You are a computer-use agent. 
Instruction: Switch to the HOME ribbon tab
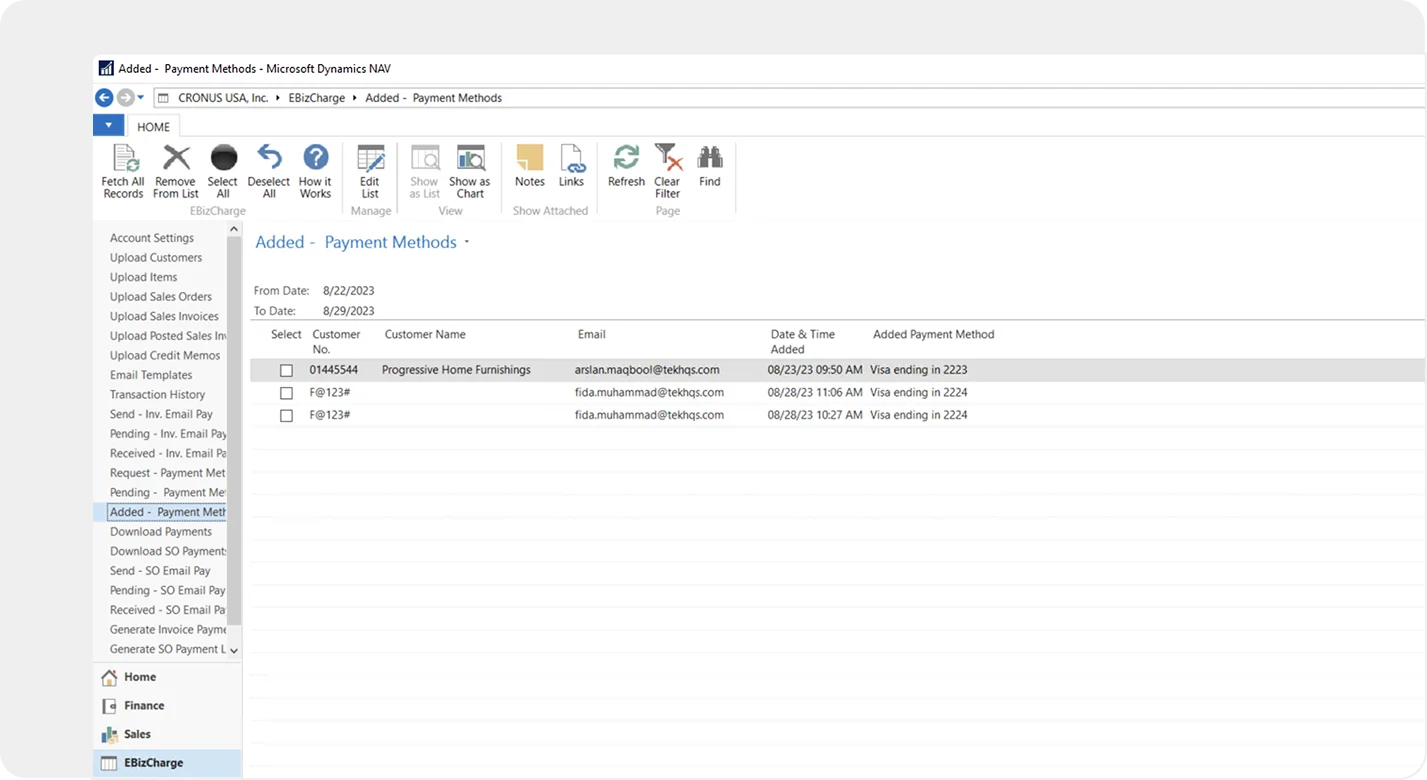pyautogui.click(x=153, y=127)
